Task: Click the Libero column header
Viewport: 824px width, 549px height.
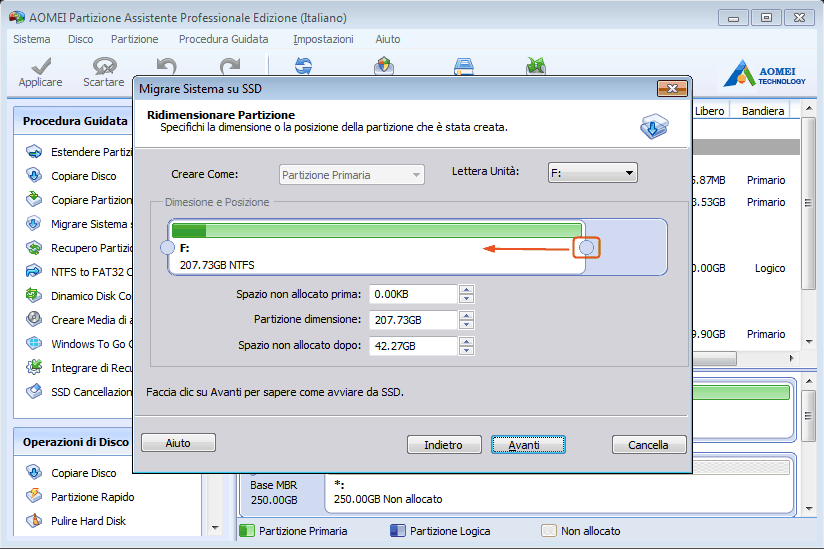Action: pos(710,111)
